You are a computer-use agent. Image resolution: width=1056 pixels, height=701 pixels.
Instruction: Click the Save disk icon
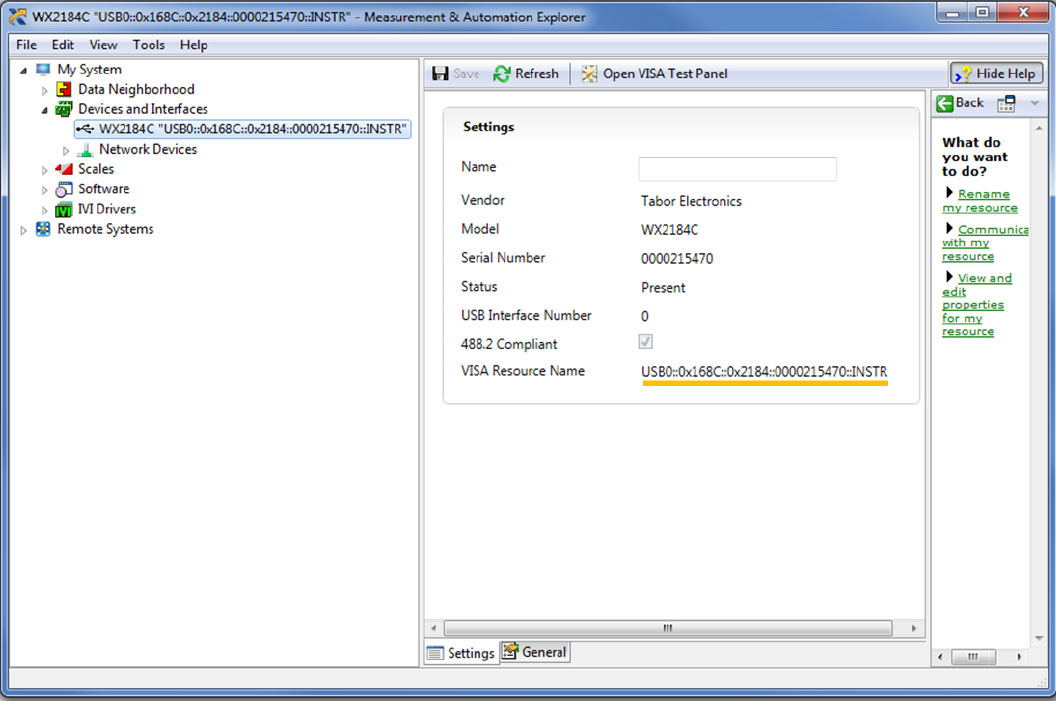point(440,74)
